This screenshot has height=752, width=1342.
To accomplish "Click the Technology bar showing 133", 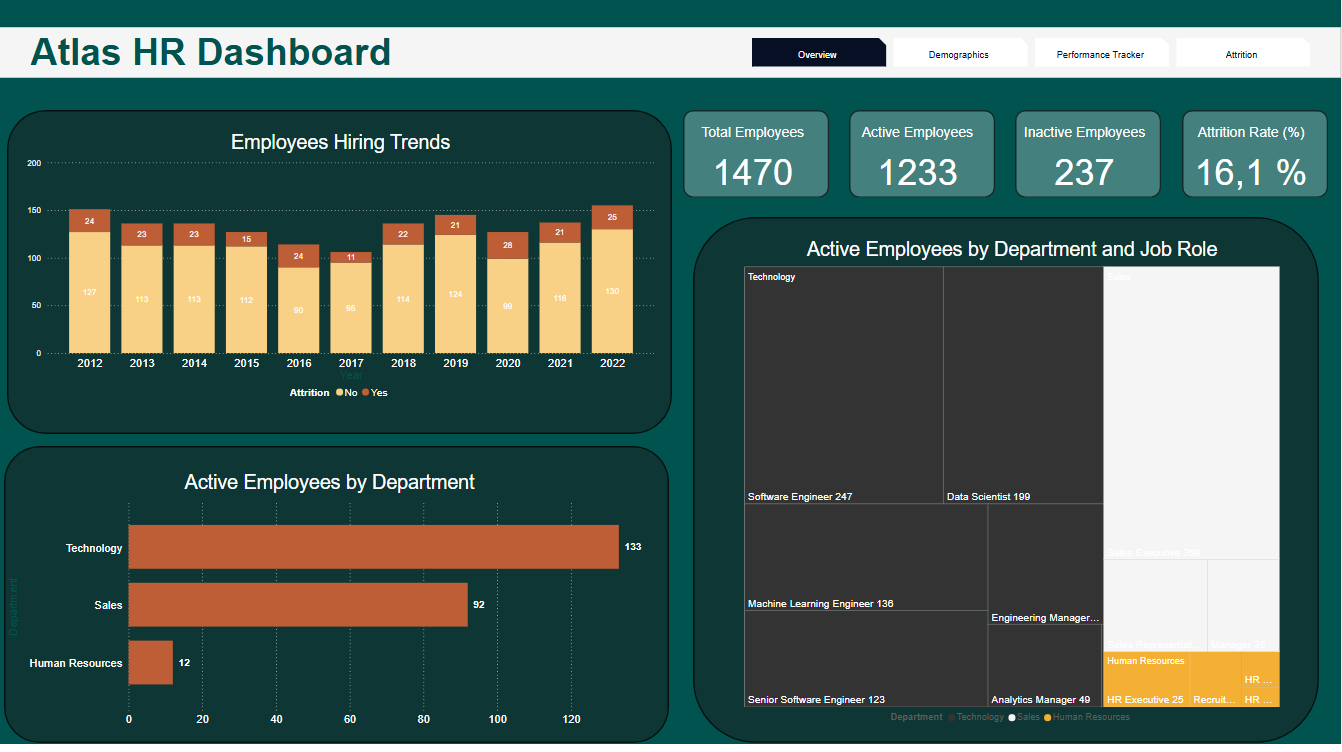I will pos(373,547).
